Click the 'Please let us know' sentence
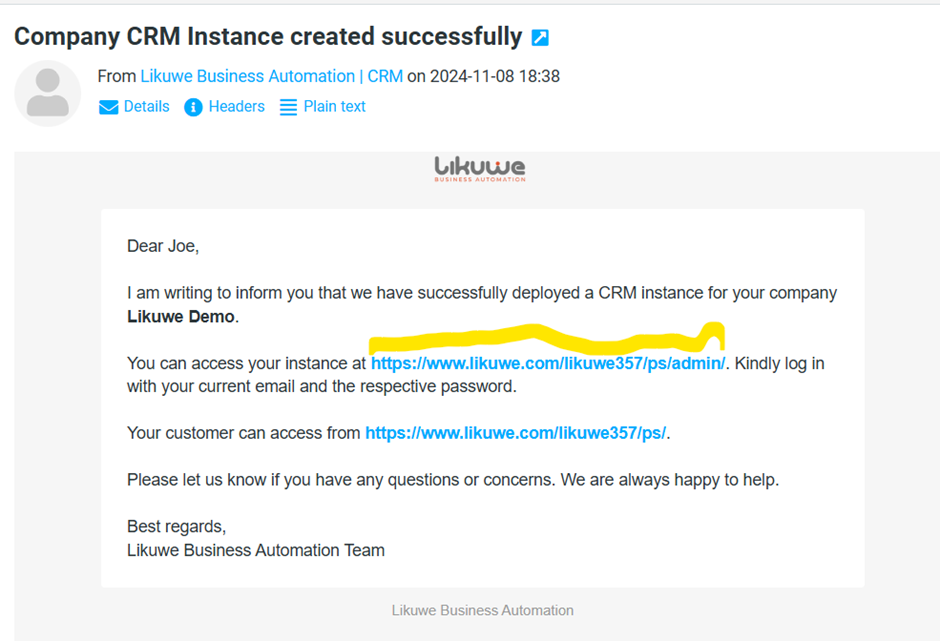The height and width of the screenshot is (641, 940). coord(452,480)
